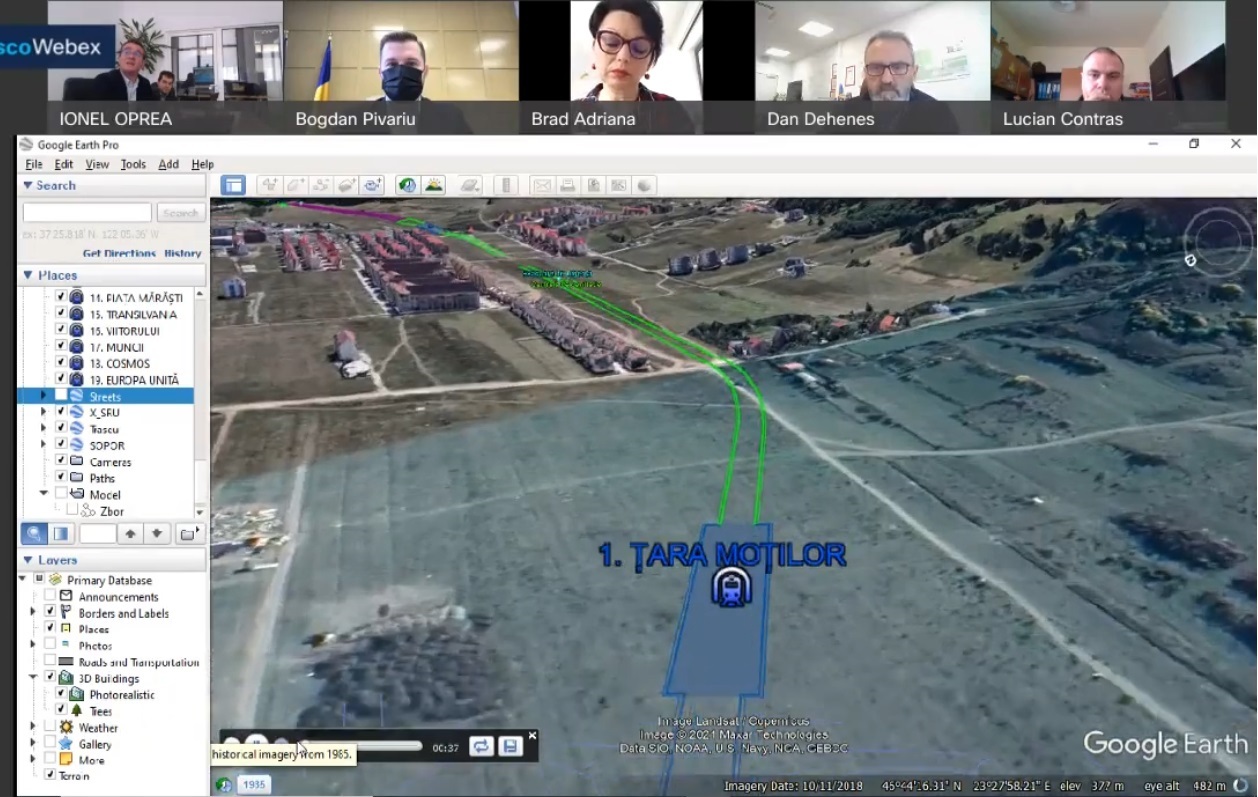Toggle sunlight across the landscape icon
Image resolution: width=1258 pixels, height=797 pixels.
tap(433, 185)
